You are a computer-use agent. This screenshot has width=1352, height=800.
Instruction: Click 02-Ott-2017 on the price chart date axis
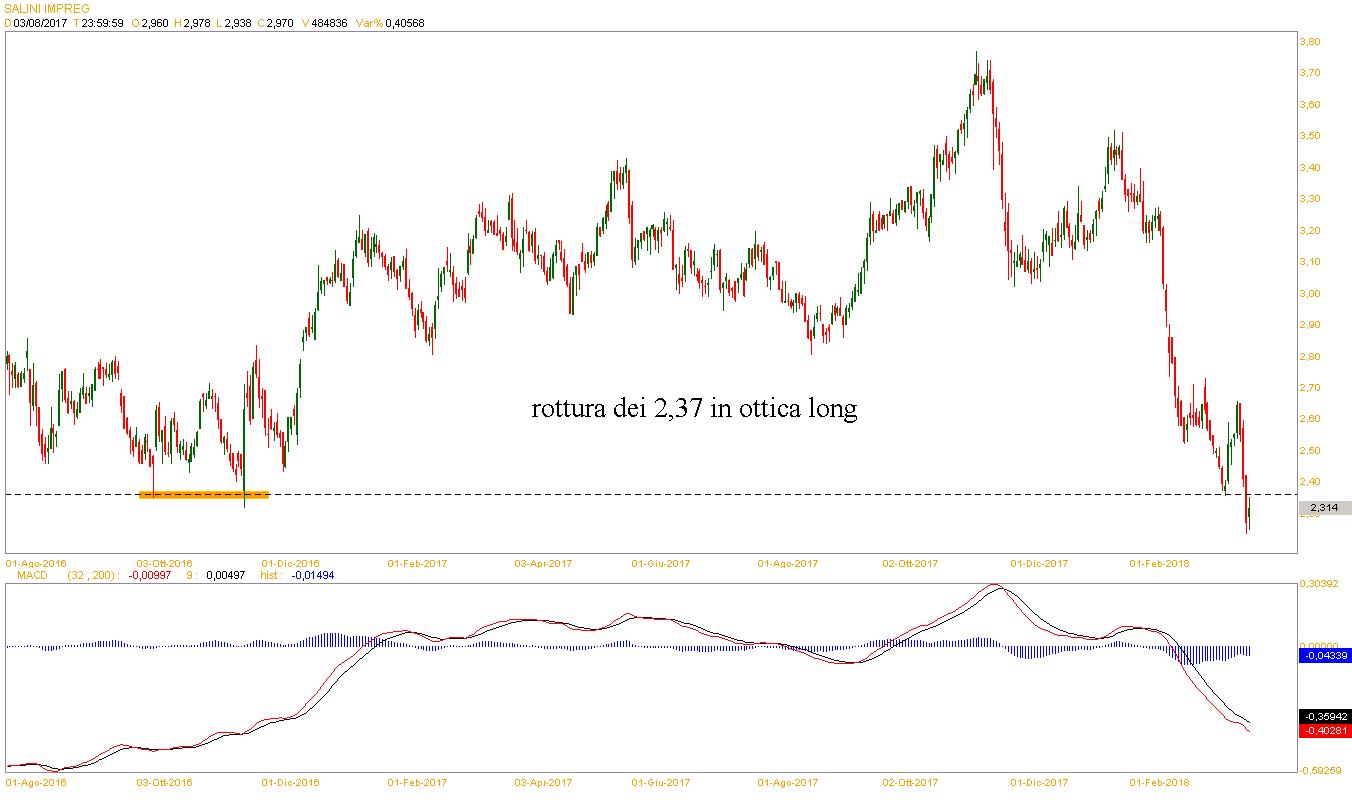point(911,563)
